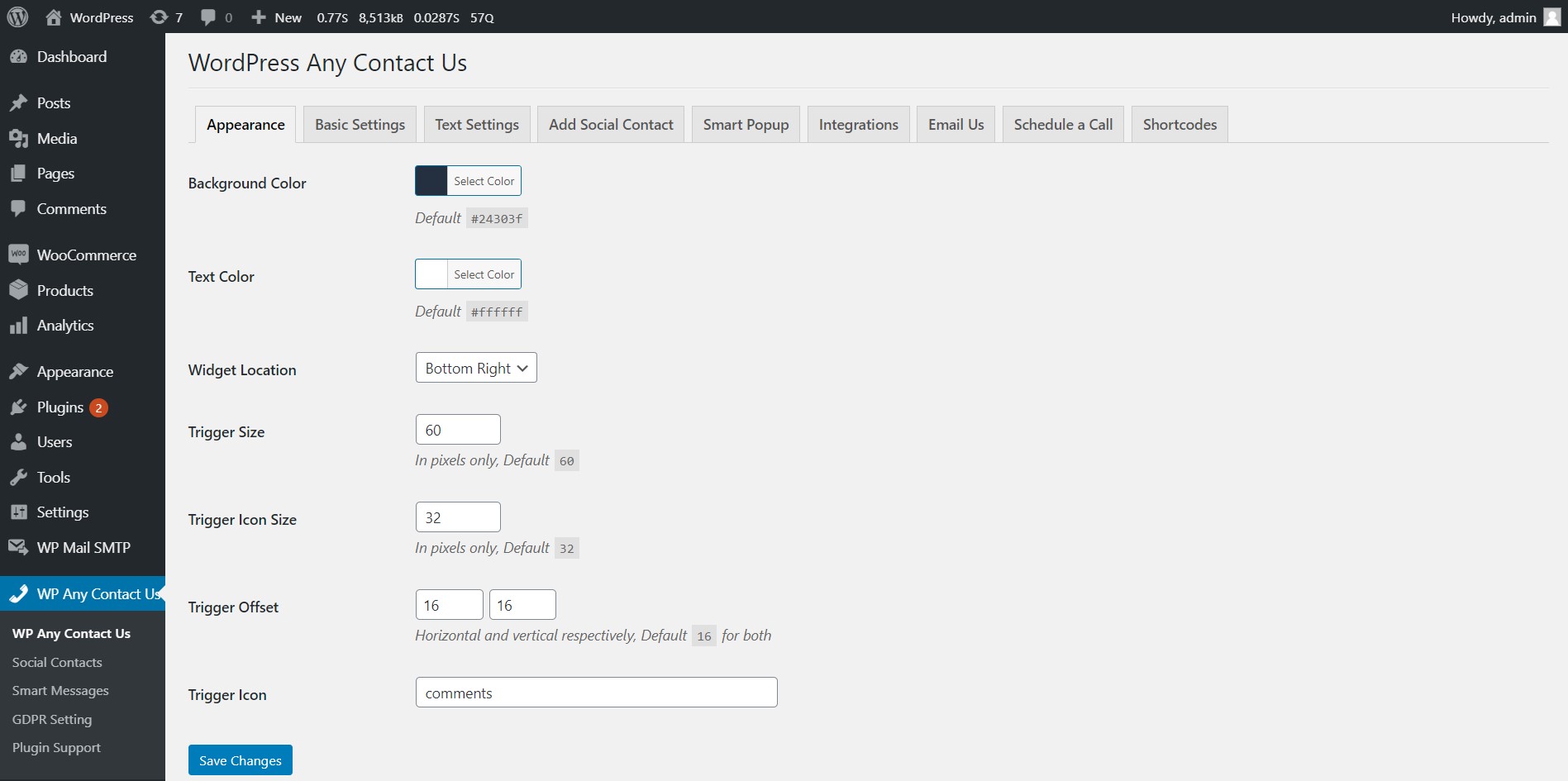
Task: Open the Schedule a Call tab
Action: [x=1063, y=125]
